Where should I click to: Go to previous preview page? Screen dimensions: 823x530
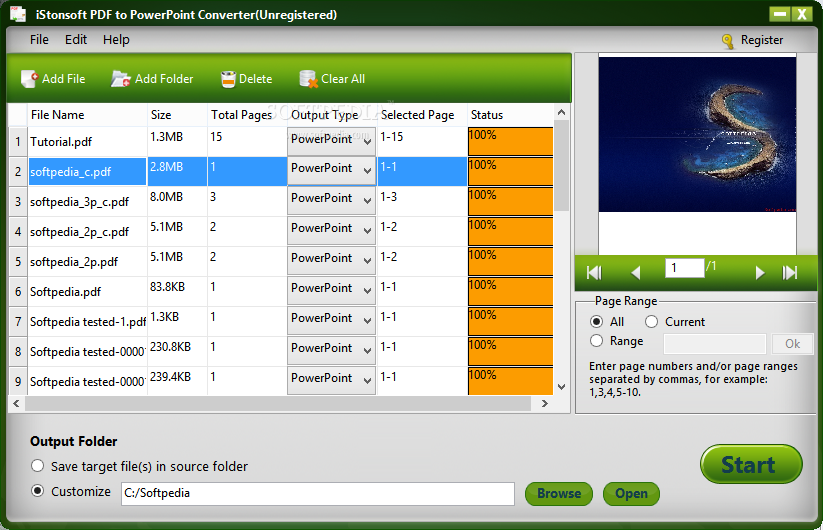(636, 272)
